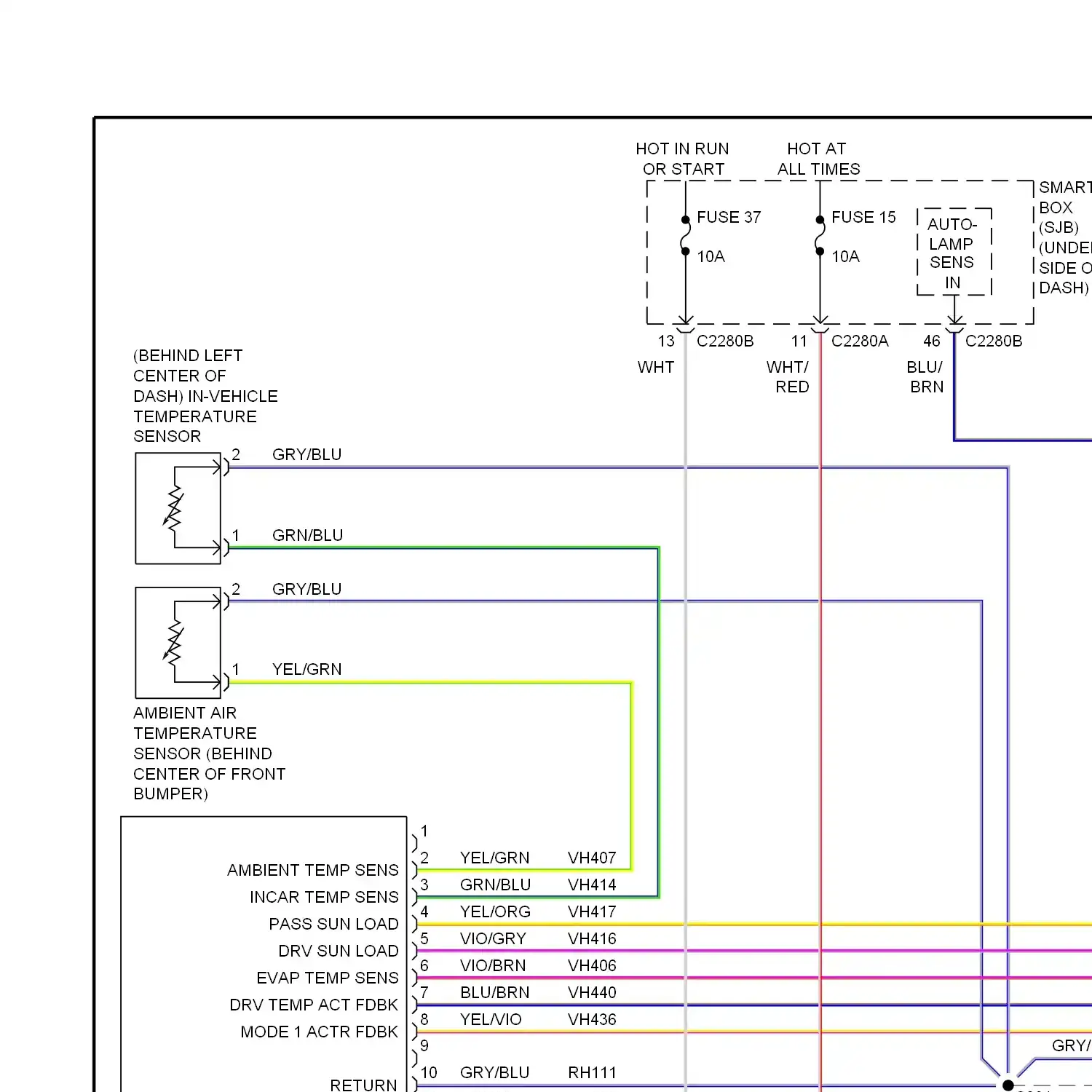Select circuit code VH414
Viewport: 1092px width, 1092px height.
[x=592, y=885]
